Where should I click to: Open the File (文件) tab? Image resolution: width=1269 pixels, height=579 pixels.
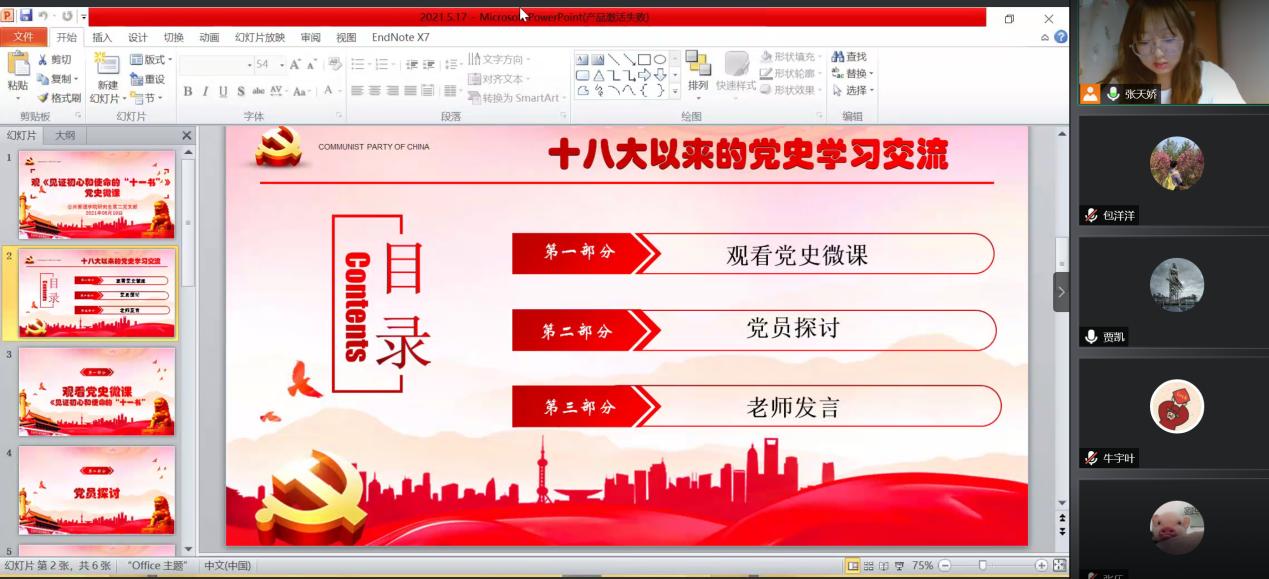point(23,37)
